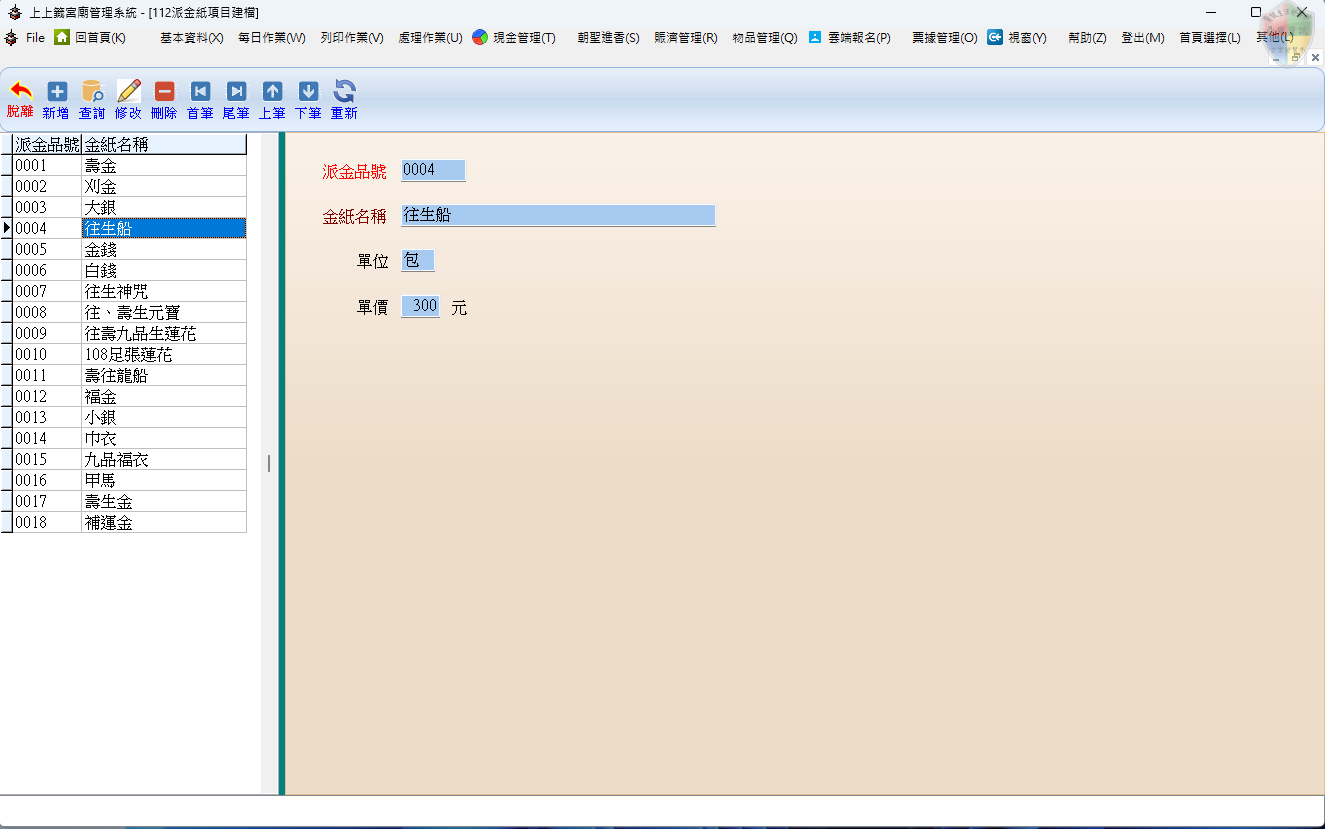Click the 脫離 exit icon

20,92
